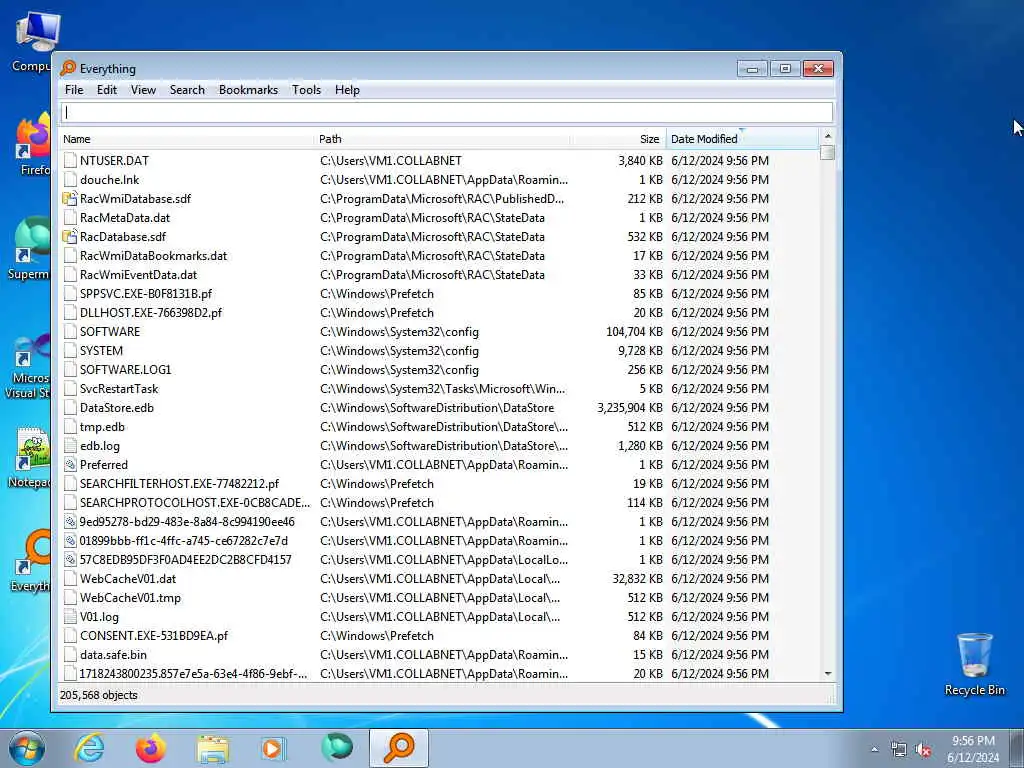Select SEARCHFILTERHOST.EXE-77482212.pf row
The image size is (1024, 768).
click(439, 484)
